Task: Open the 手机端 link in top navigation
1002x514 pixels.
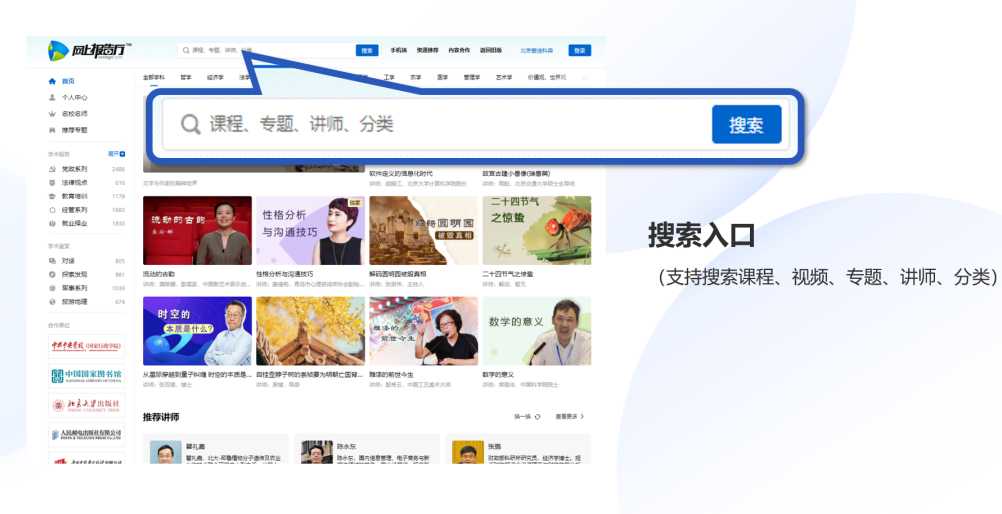Action: click(x=398, y=50)
